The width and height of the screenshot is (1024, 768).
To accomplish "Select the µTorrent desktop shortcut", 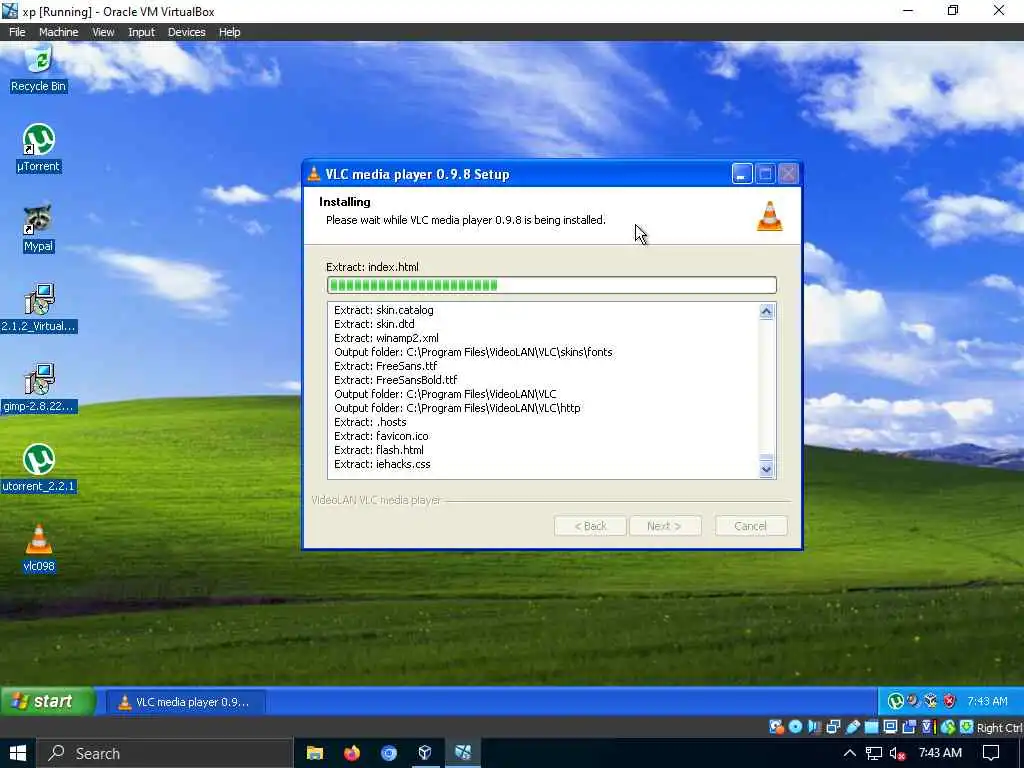I will (39, 148).
